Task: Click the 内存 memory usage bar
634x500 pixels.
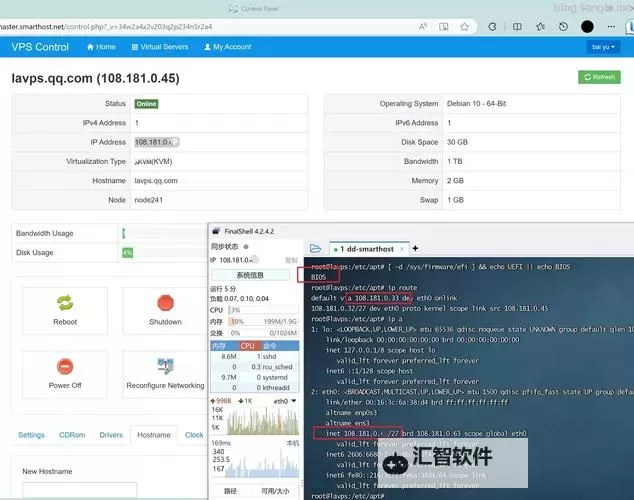Action: [263, 322]
